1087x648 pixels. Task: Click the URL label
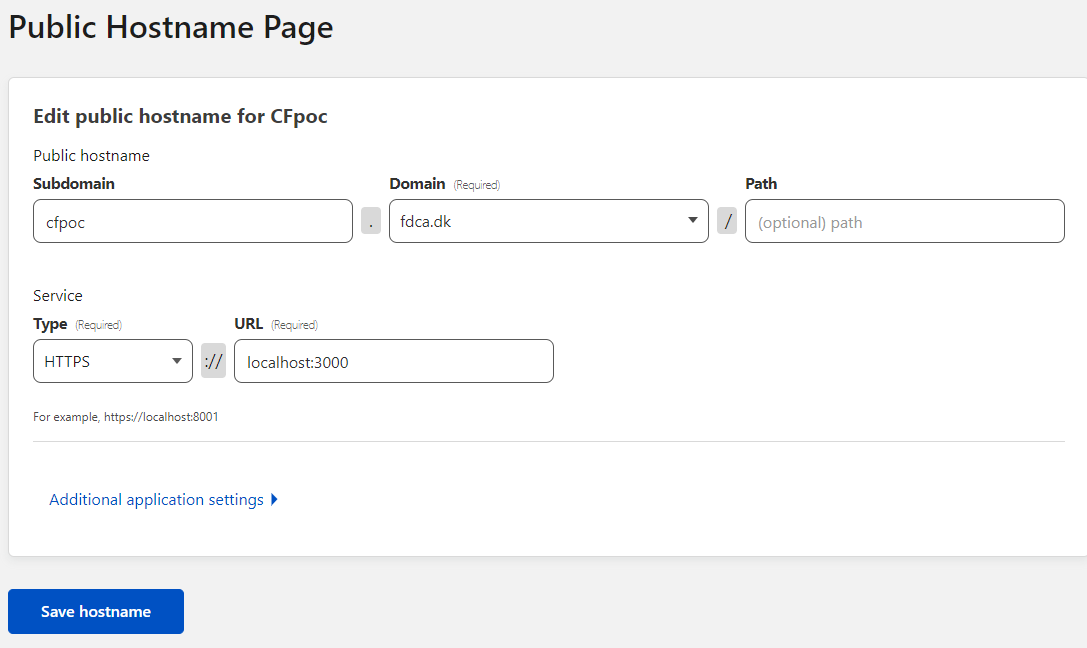click(248, 324)
